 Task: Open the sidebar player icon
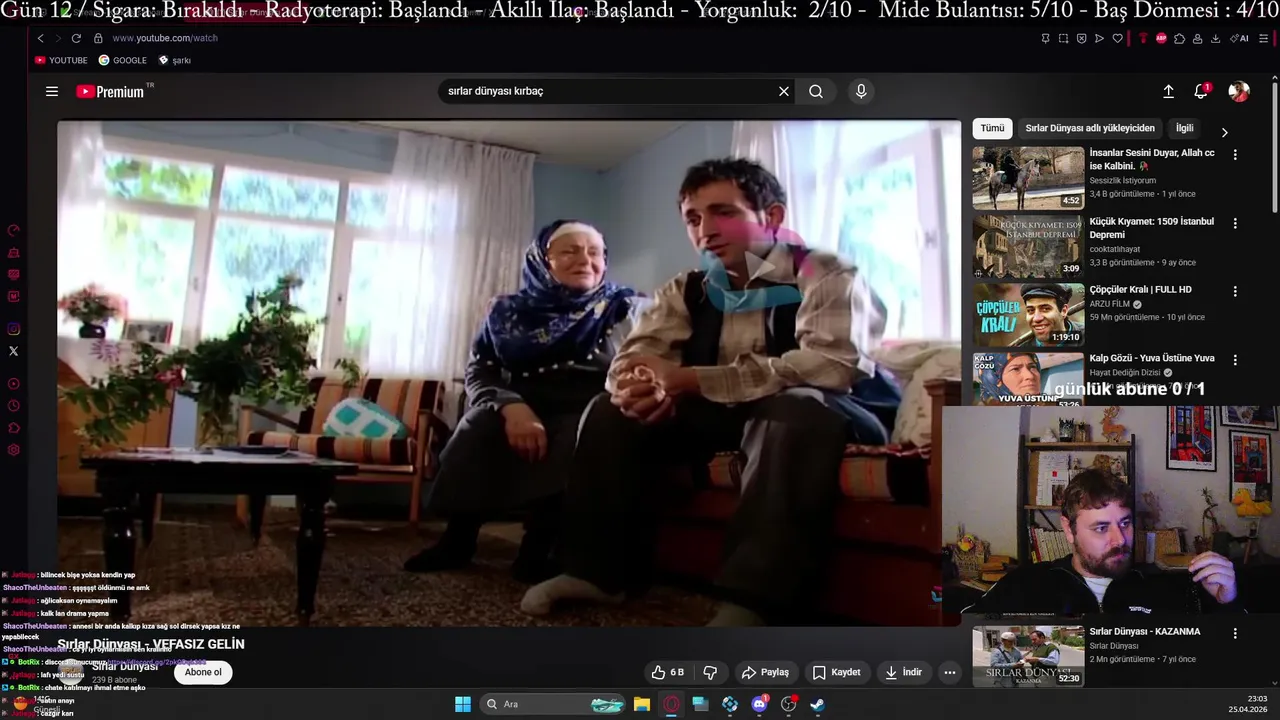13,384
